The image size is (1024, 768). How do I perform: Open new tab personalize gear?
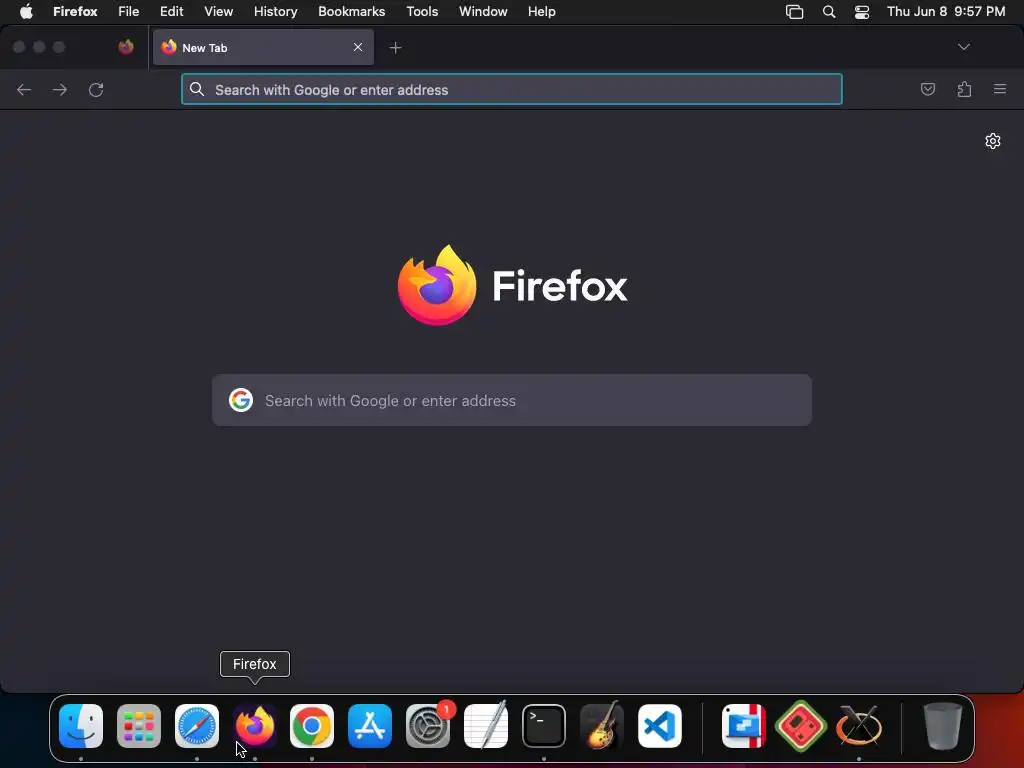point(993,141)
